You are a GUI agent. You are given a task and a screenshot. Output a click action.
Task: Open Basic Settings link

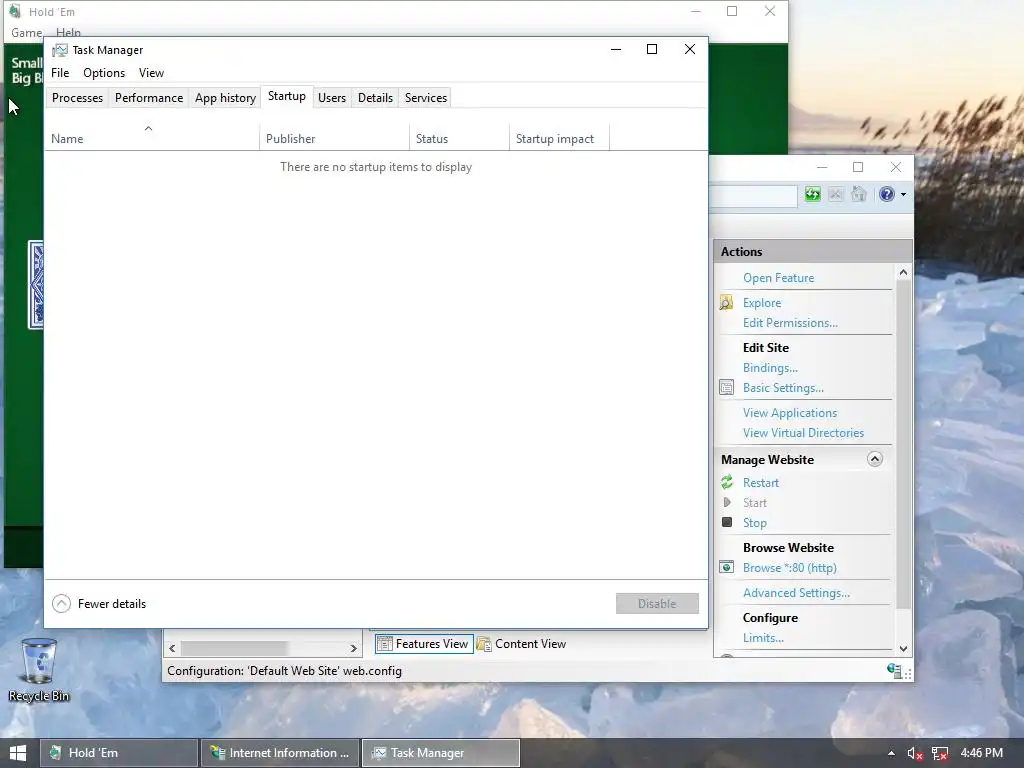(x=783, y=388)
